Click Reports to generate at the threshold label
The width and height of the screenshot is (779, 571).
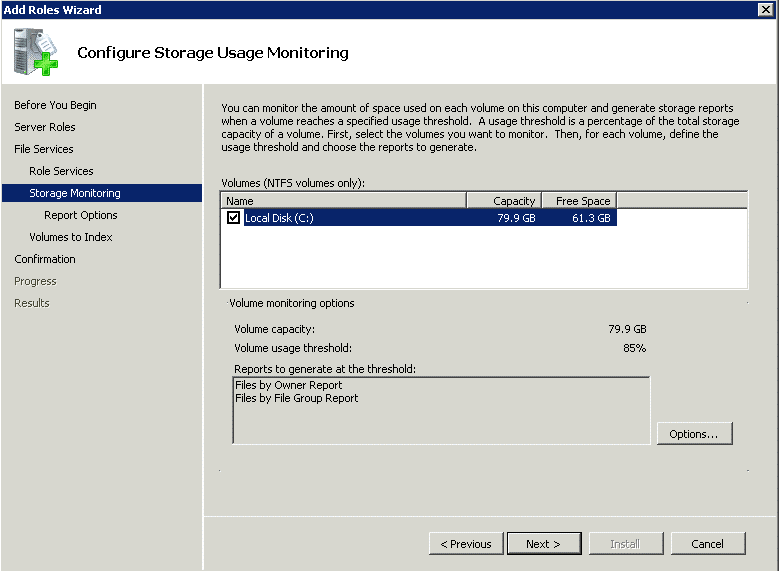point(325,369)
